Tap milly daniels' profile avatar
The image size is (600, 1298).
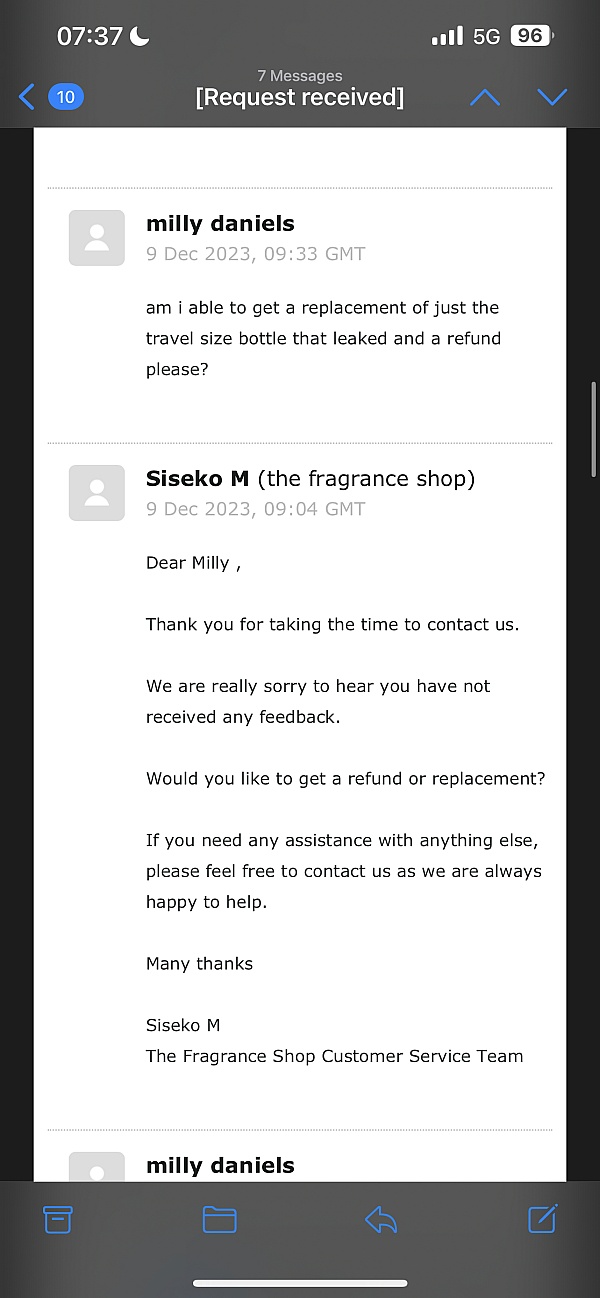tap(96, 237)
